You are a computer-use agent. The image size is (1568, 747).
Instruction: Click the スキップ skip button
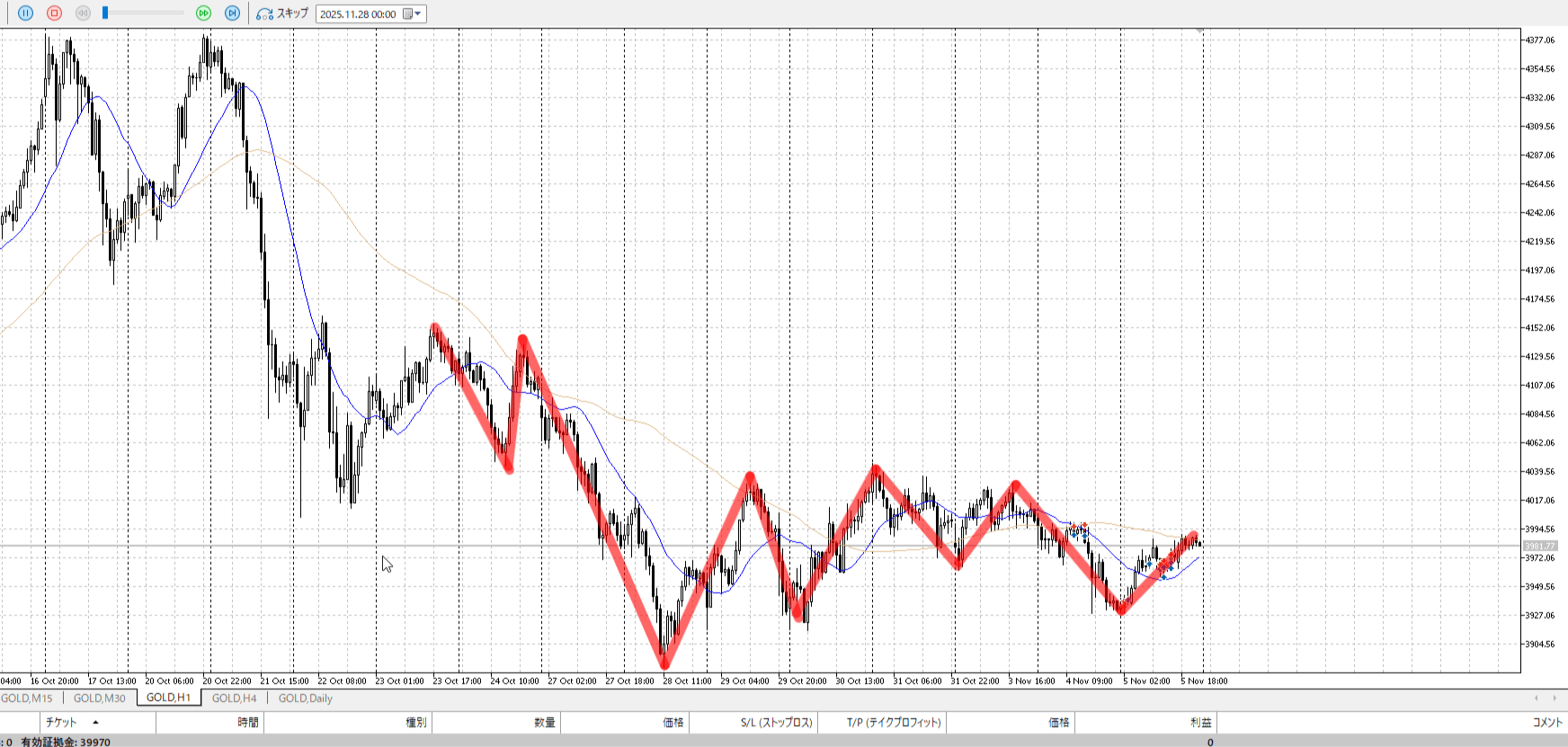click(x=282, y=13)
